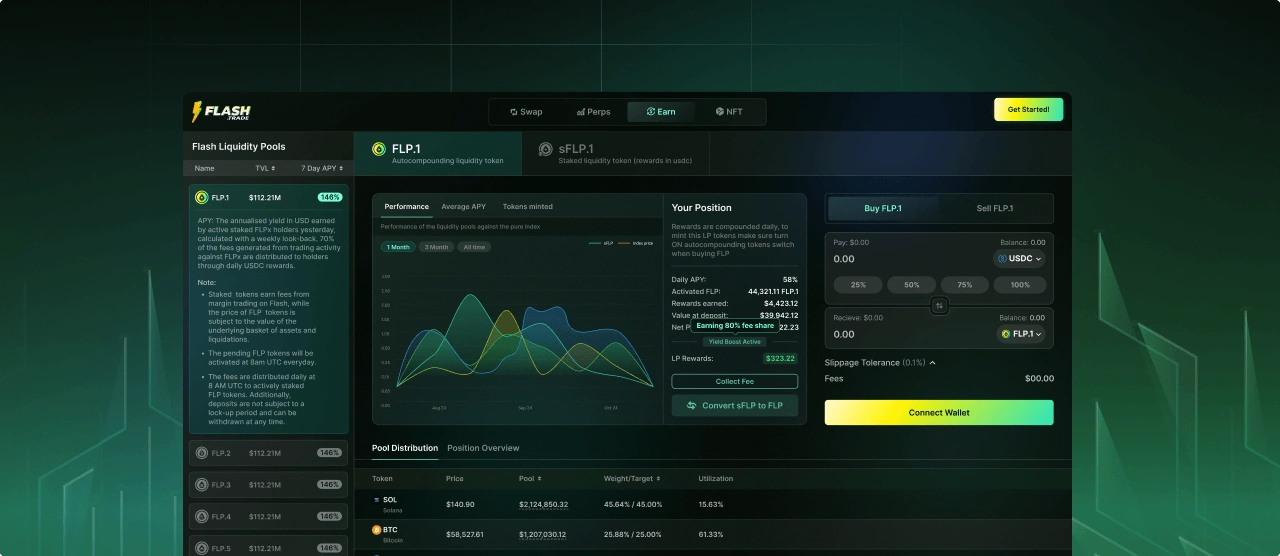Open the USDC token dropdown

pyautogui.click(x=1019, y=259)
